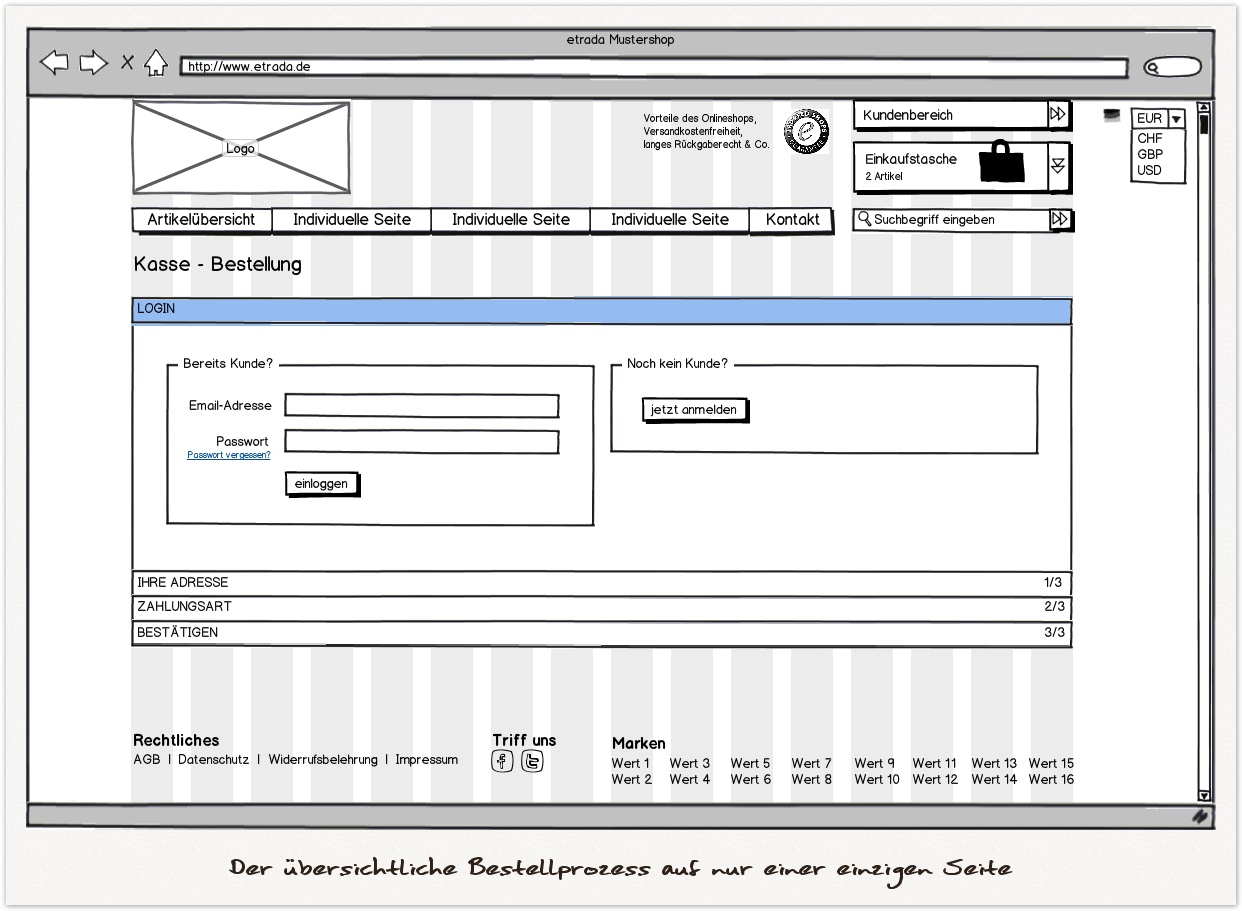The height and width of the screenshot is (911, 1242).
Task: Switch to the Kontakt navigation tab
Action: [791, 219]
